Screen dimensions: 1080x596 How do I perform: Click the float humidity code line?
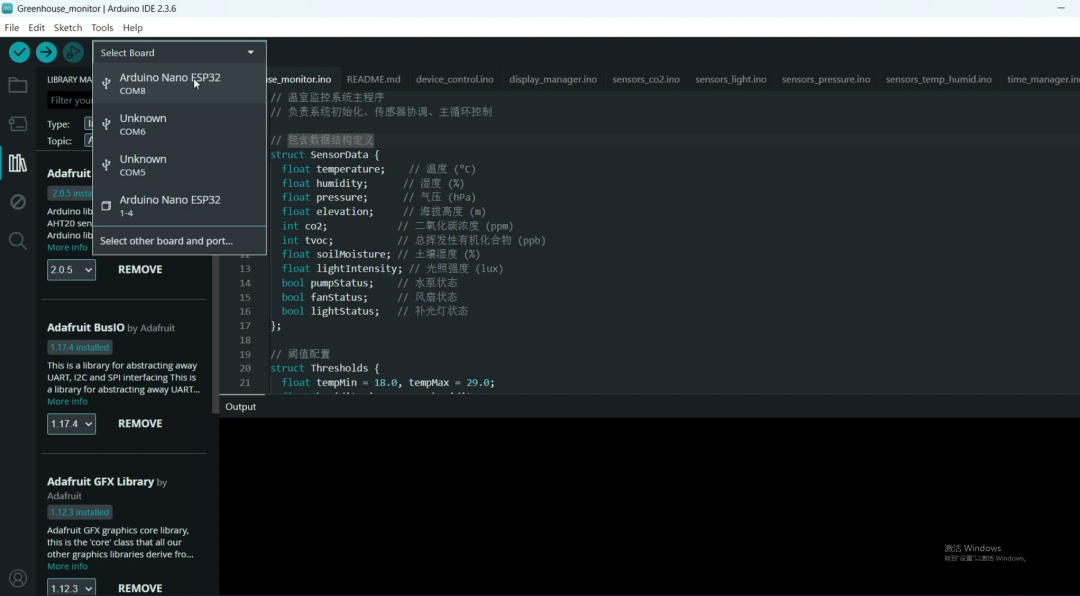[x=373, y=183]
